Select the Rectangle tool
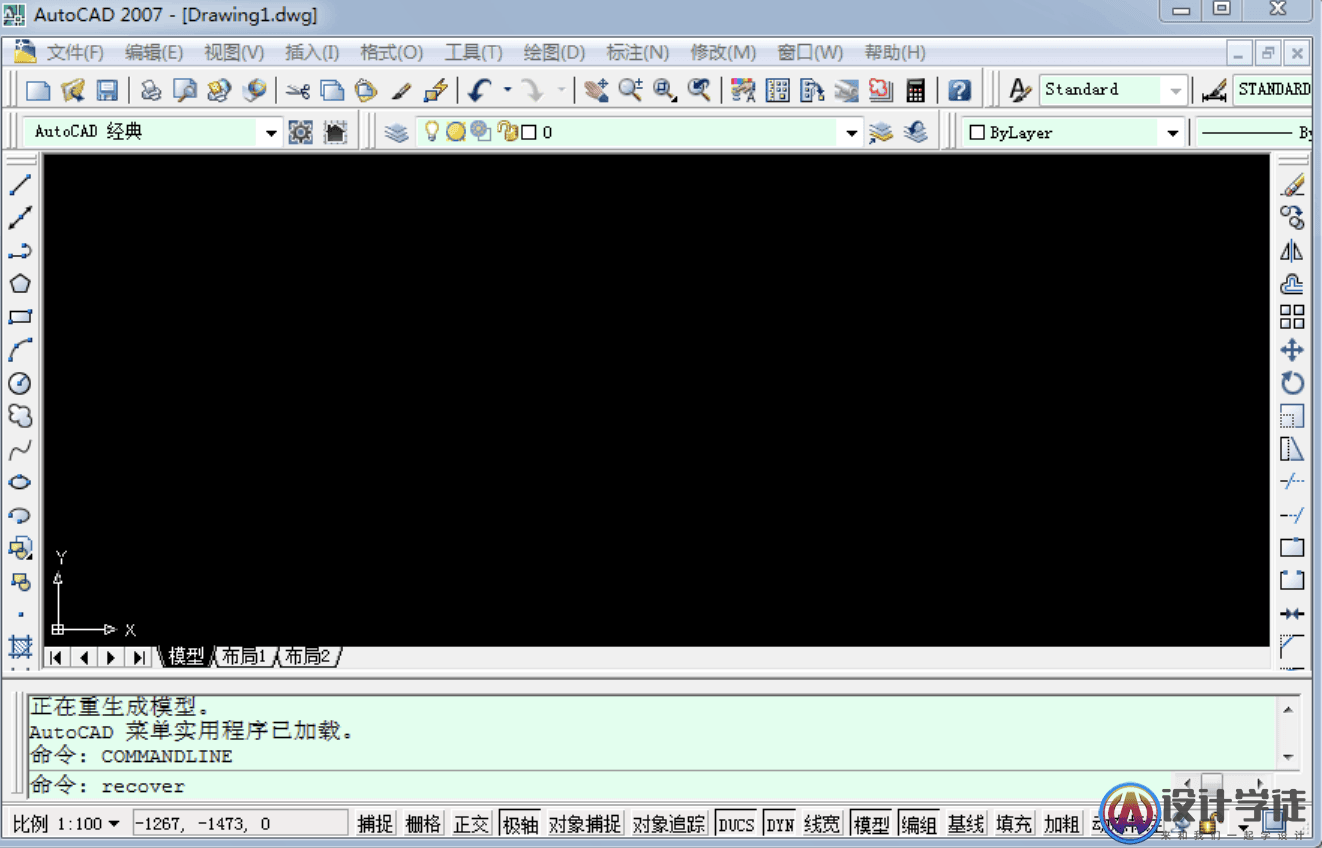Screen dimensions: 1322x848 click(x=20, y=317)
